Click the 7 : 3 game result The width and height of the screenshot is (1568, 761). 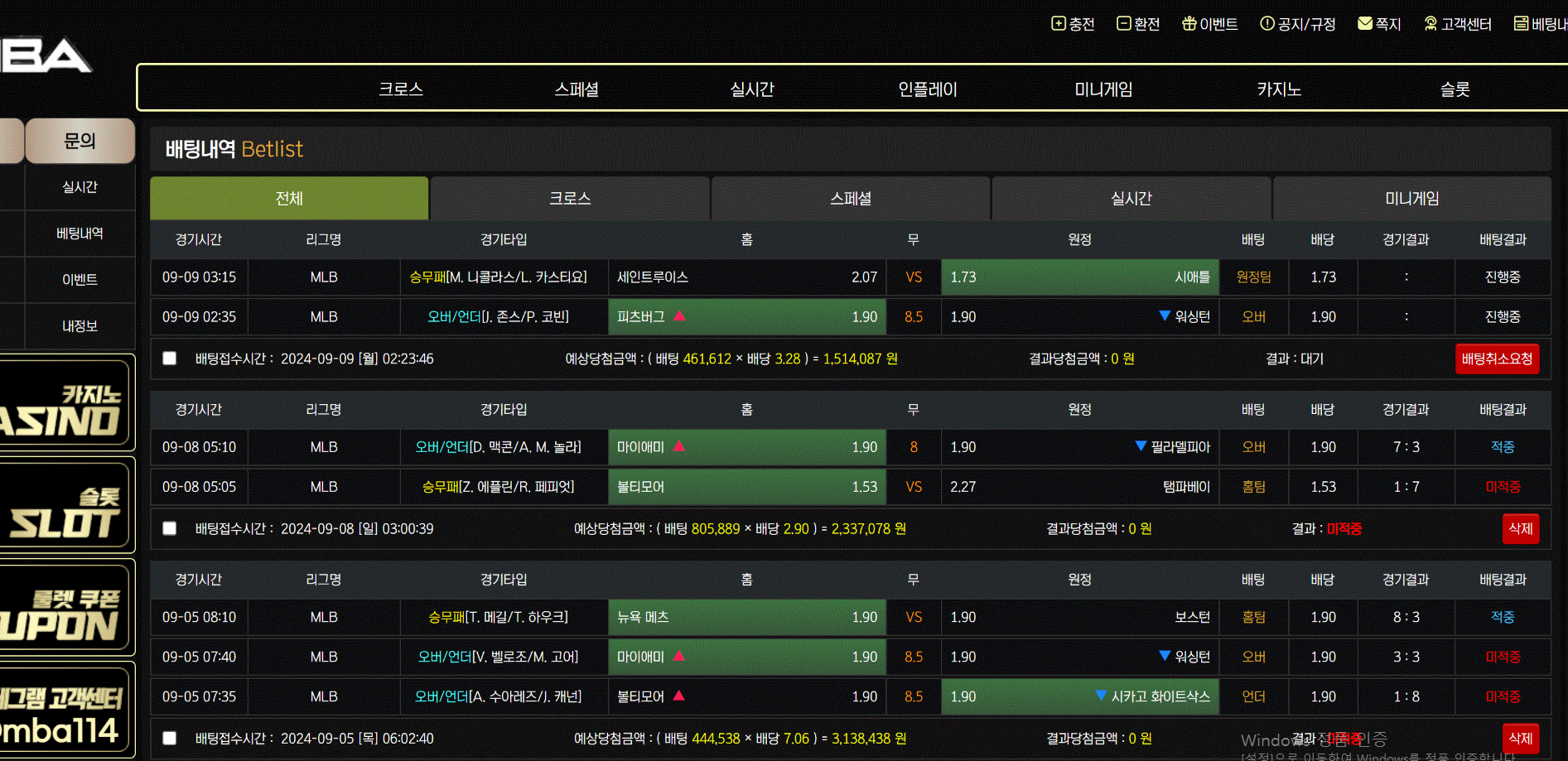pyautogui.click(x=1406, y=447)
